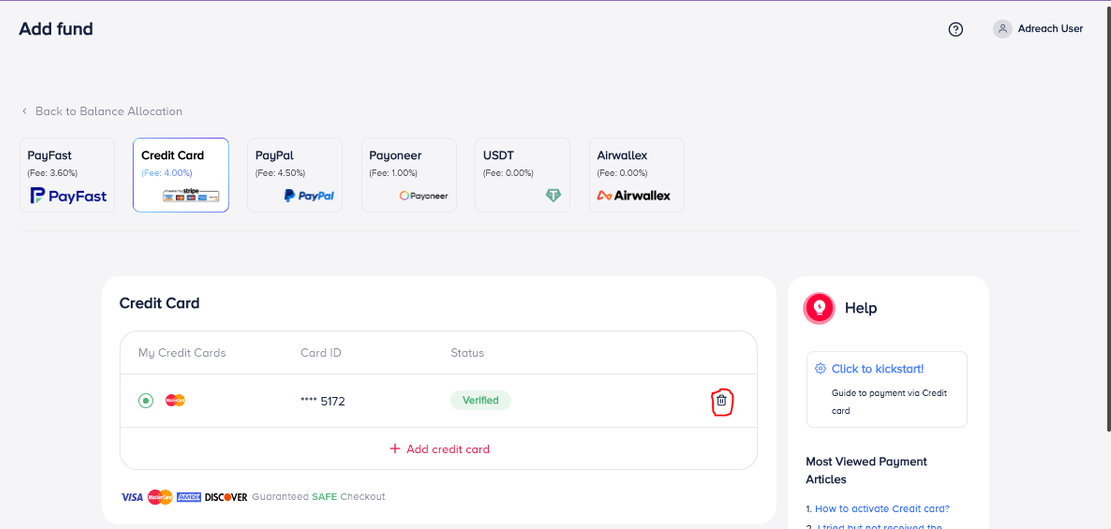Open the Adreach User account menu

pyautogui.click(x=1050, y=29)
